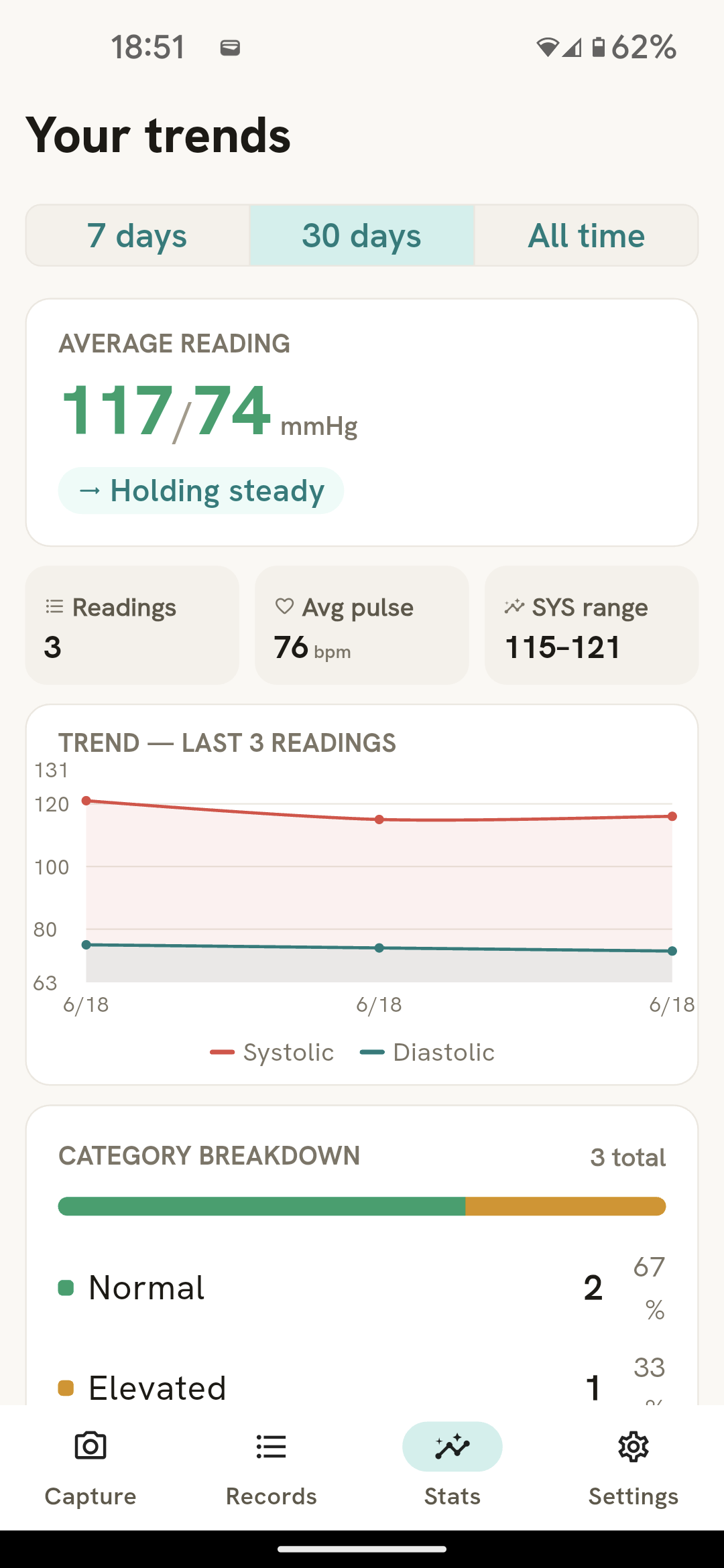Select the last diastolic data point
Screen dimensions: 724x1568
672,951
